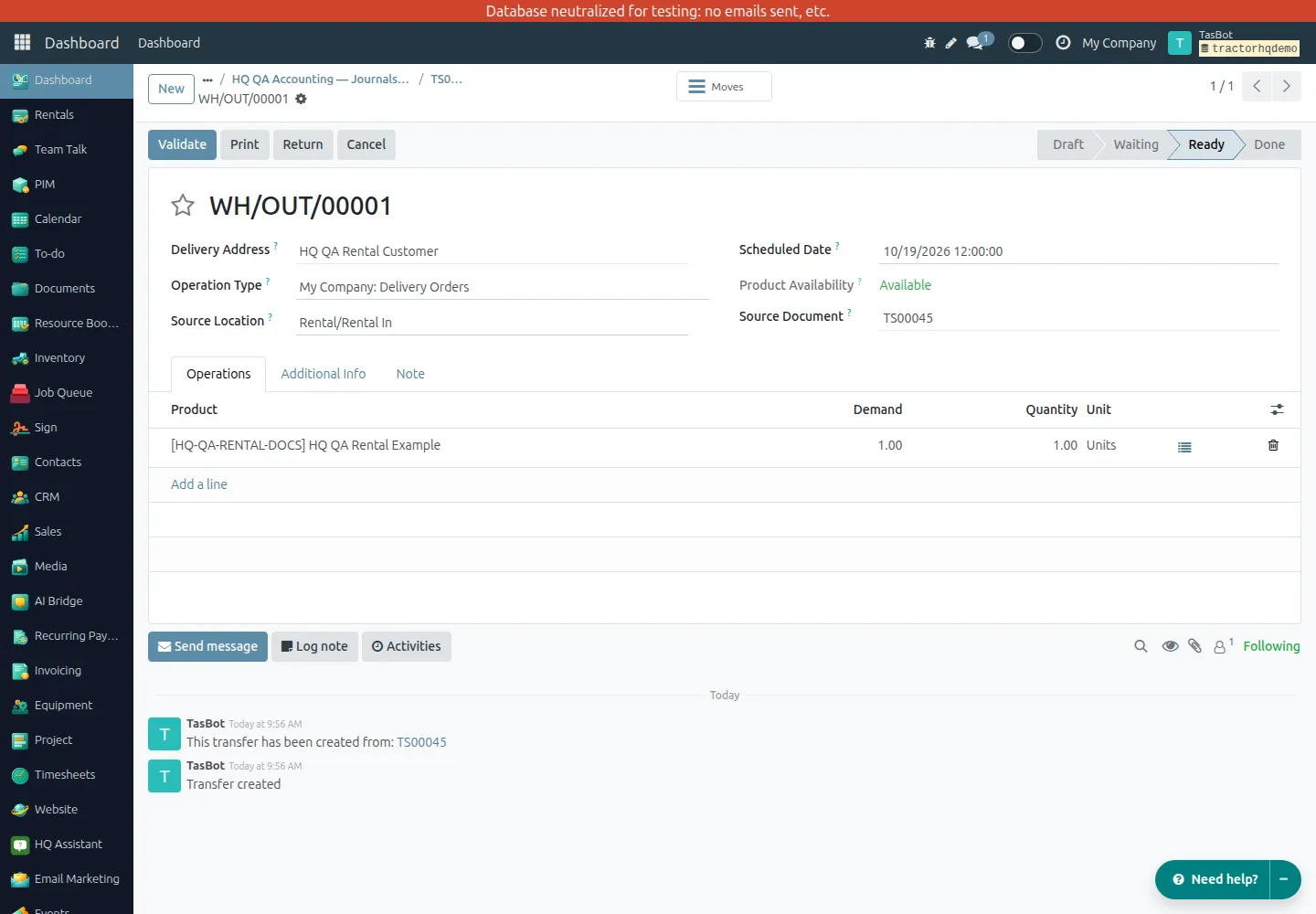Open the apps grid menu icon
The image size is (1316, 914).
pos(23,43)
